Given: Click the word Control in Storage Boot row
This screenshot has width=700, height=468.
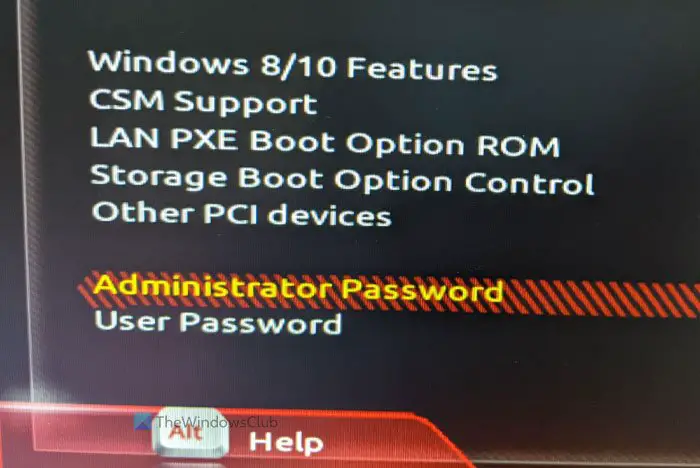Looking at the screenshot, I should 529,182.
